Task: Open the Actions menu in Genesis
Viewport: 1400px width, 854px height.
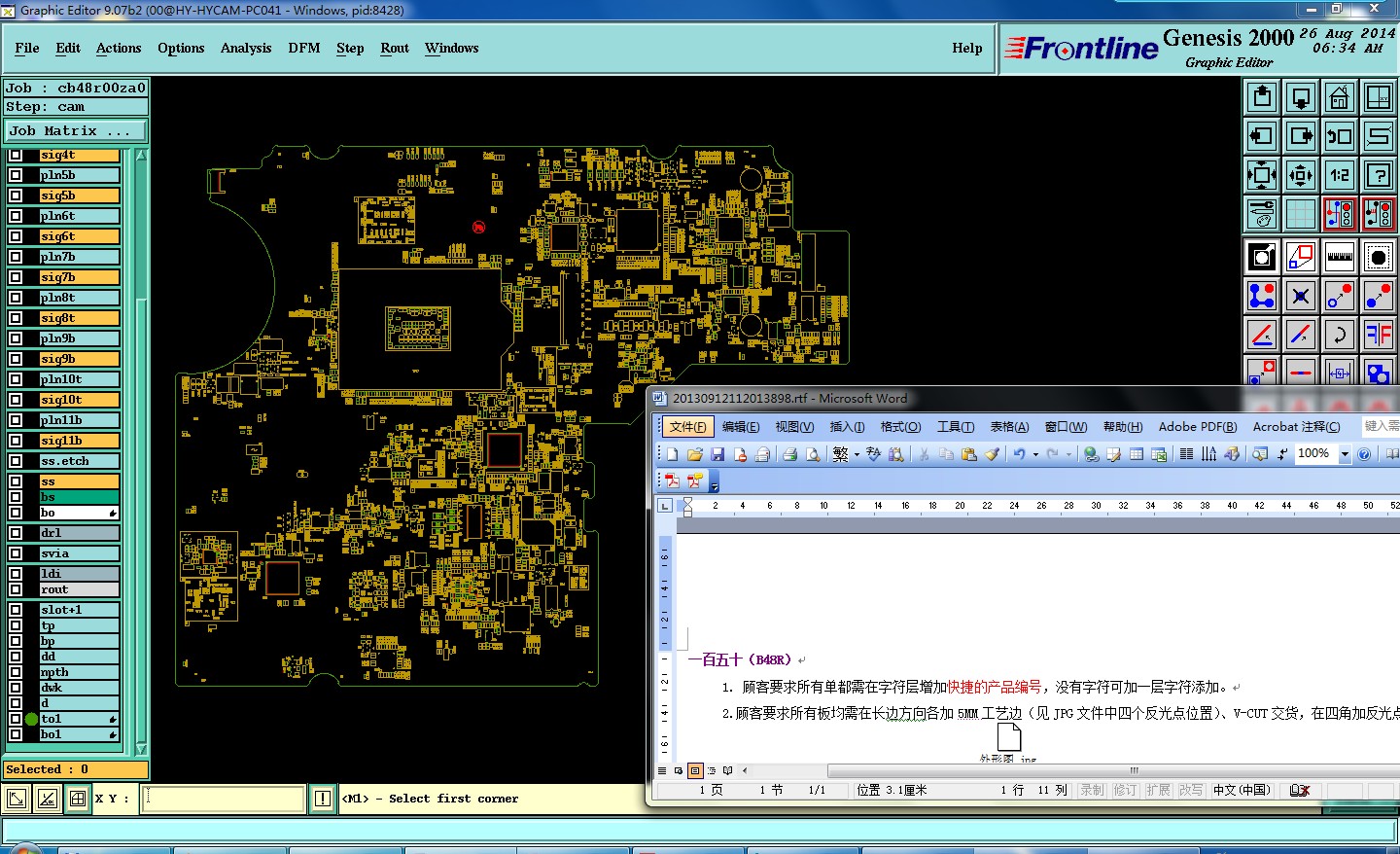Action: click(119, 48)
